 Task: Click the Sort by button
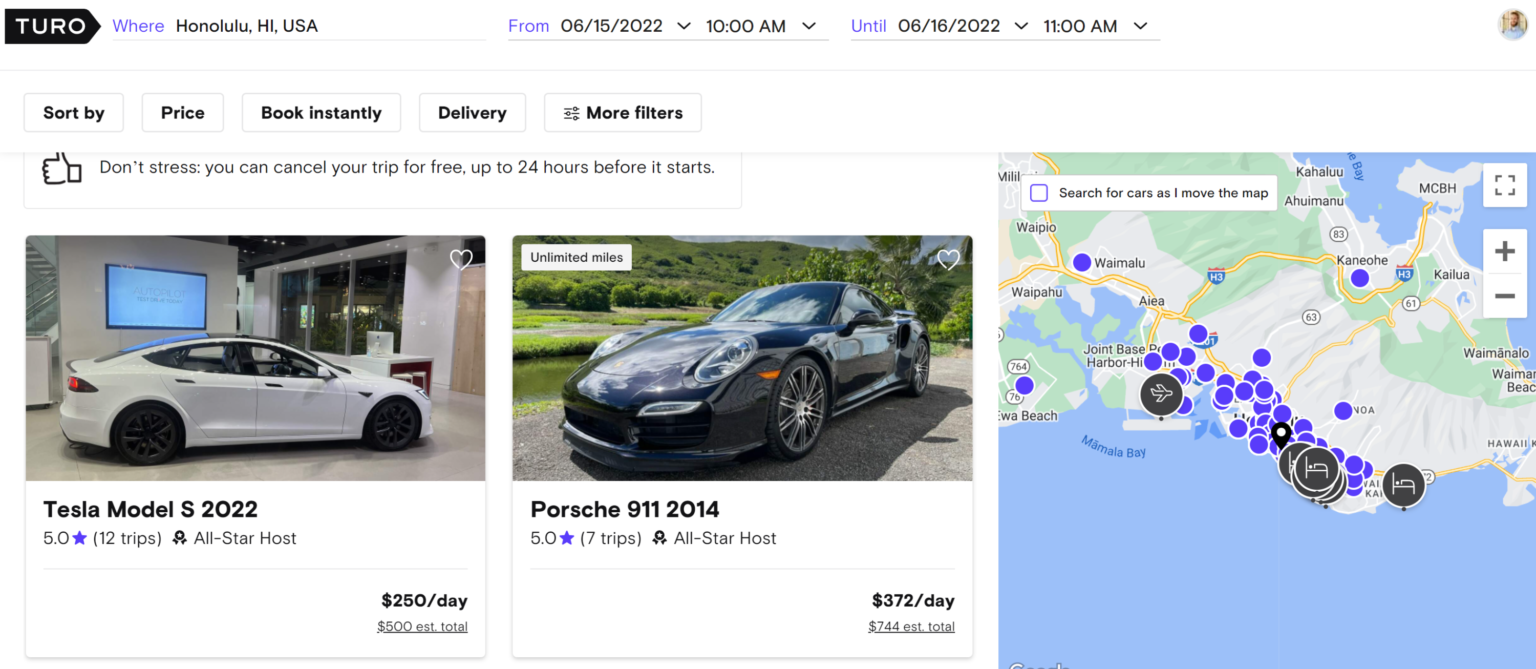73,112
